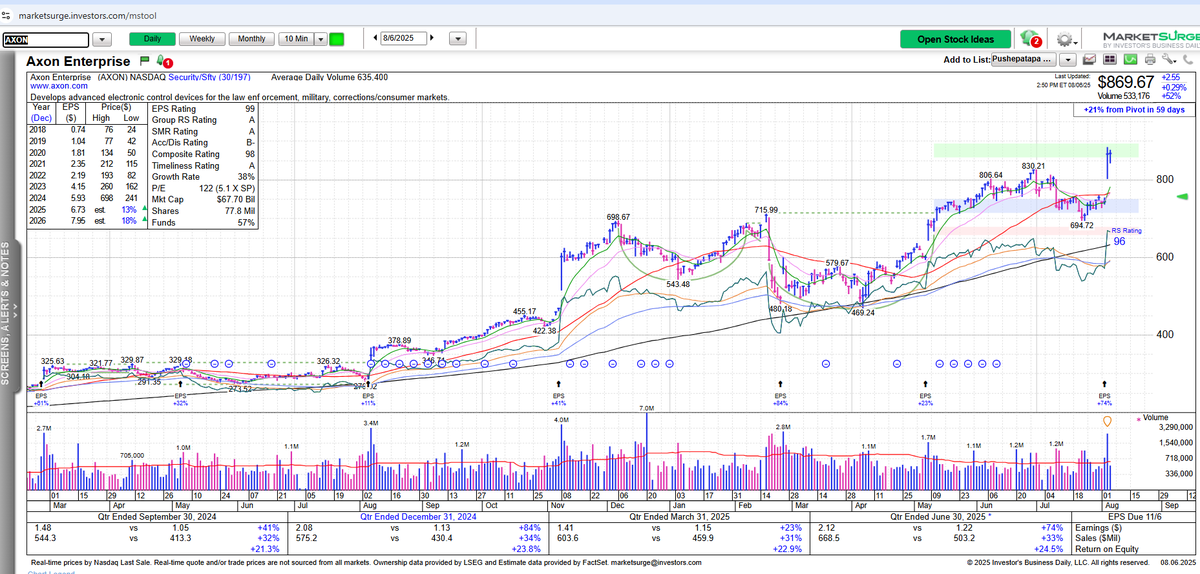The width and height of the screenshot is (1200, 574).
Task: Switch to Daily chart
Action: point(152,39)
